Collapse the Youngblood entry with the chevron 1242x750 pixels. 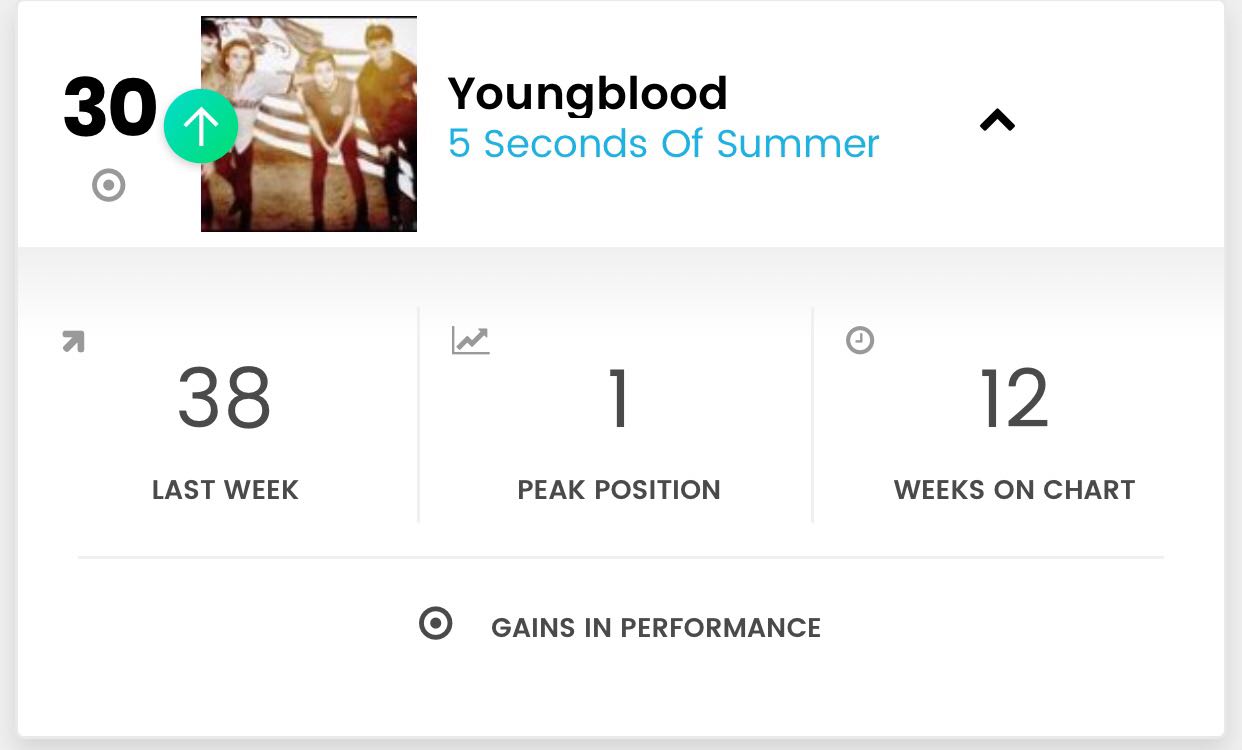997,121
